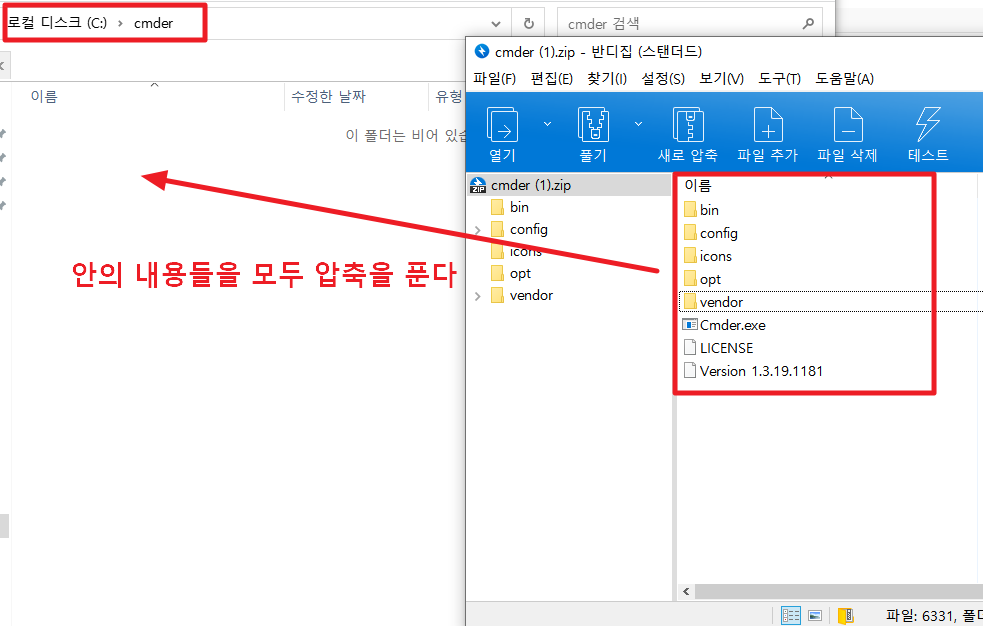Click the image preview icon in status bar
The image size is (983, 626).
point(815,616)
